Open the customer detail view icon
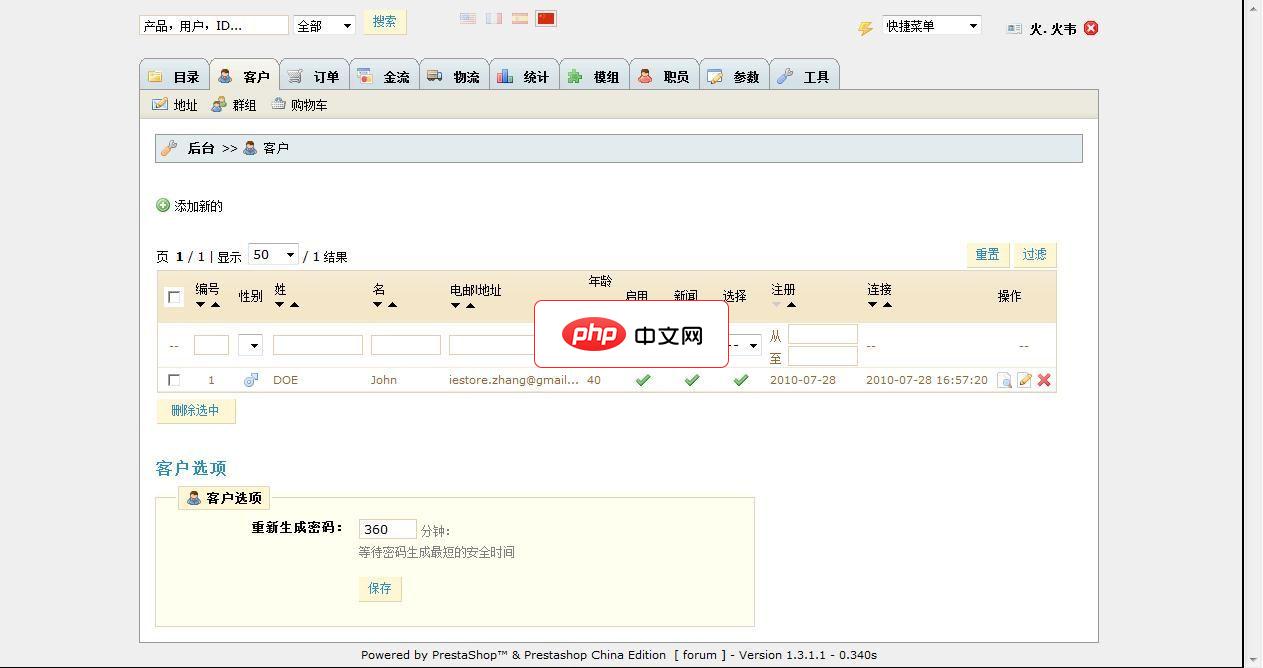Screen dimensions: 1263x668 tap(1004, 380)
